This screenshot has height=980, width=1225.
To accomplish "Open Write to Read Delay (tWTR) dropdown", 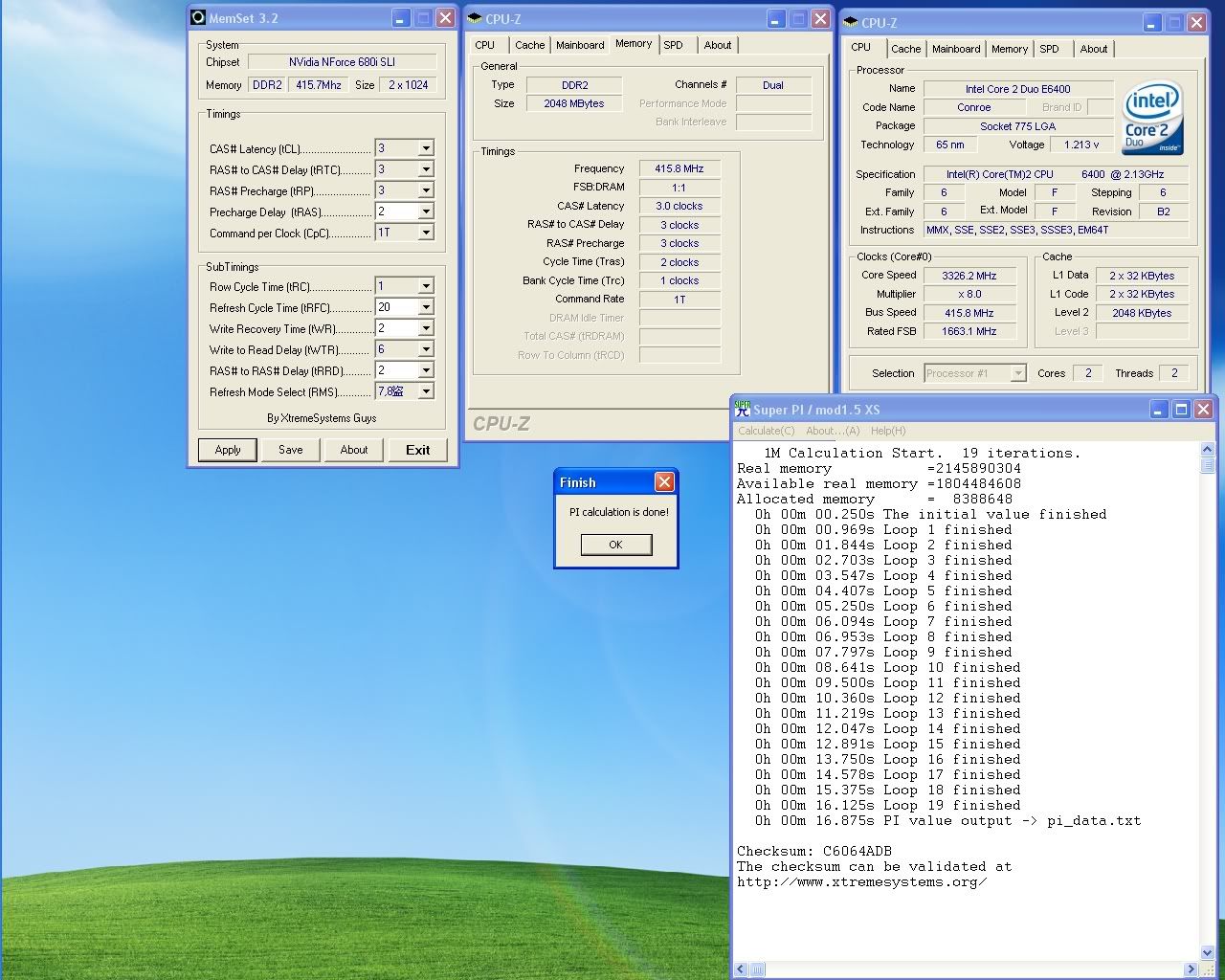I will (x=426, y=349).
